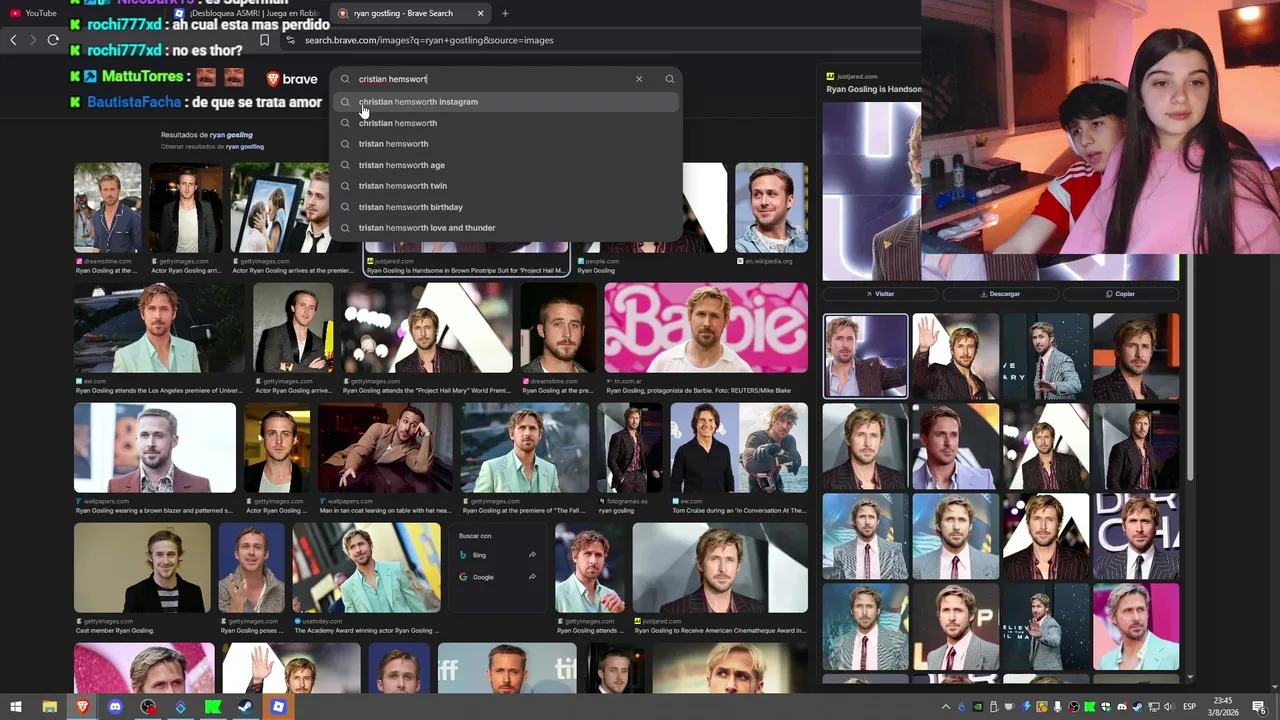Search with Bing in Buscar con card
Image resolution: width=1280 pixels, height=720 pixels.
pos(479,555)
